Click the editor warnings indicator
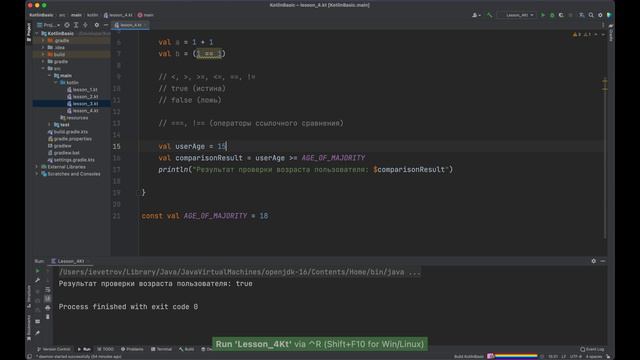Screen dimensions: 640x360 [582, 35]
